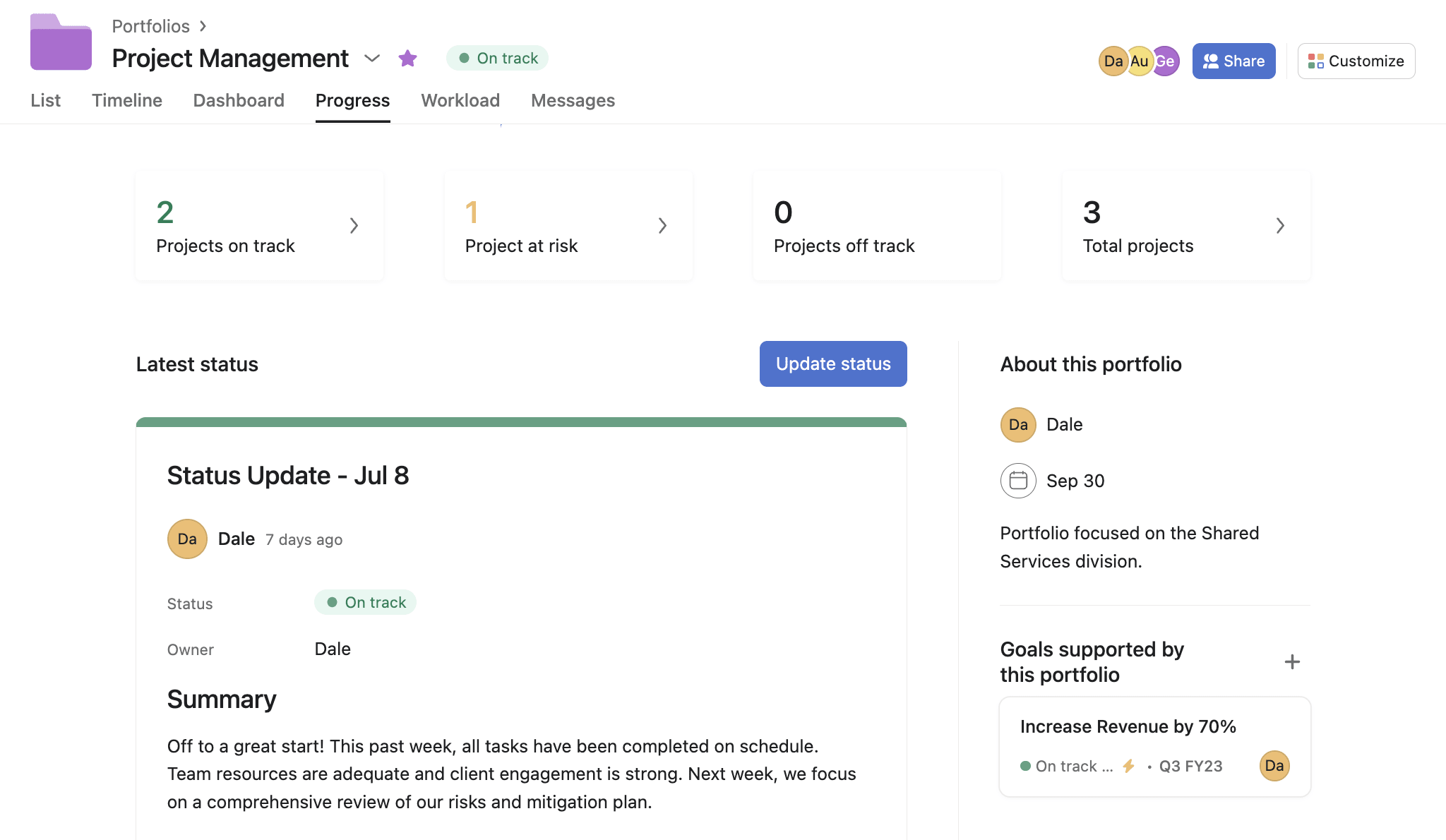Select the Dashboard menu tab
This screenshot has height=840, width=1446.
(238, 99)
